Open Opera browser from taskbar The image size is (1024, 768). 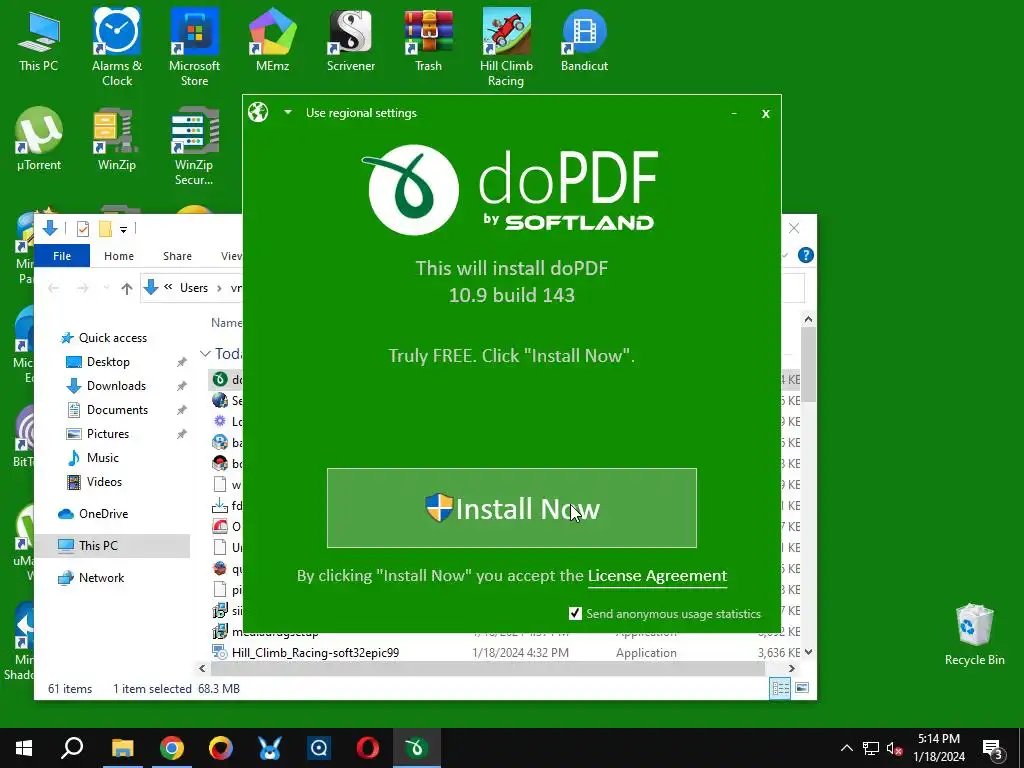click(368, 748)
